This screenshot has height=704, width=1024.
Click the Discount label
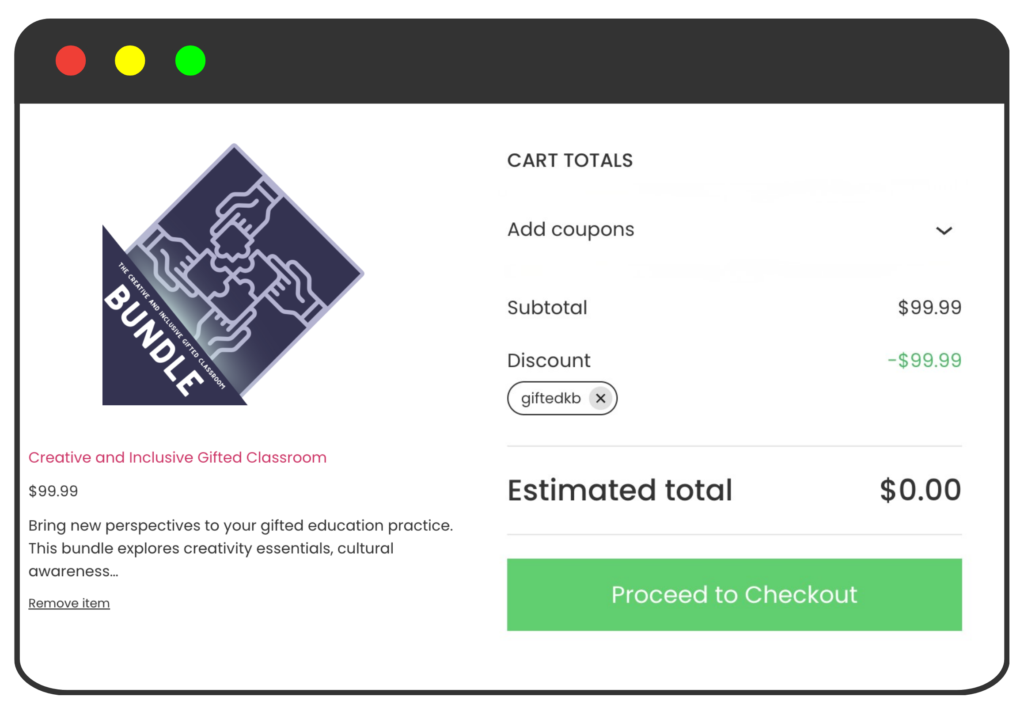[x=549, y=361]
